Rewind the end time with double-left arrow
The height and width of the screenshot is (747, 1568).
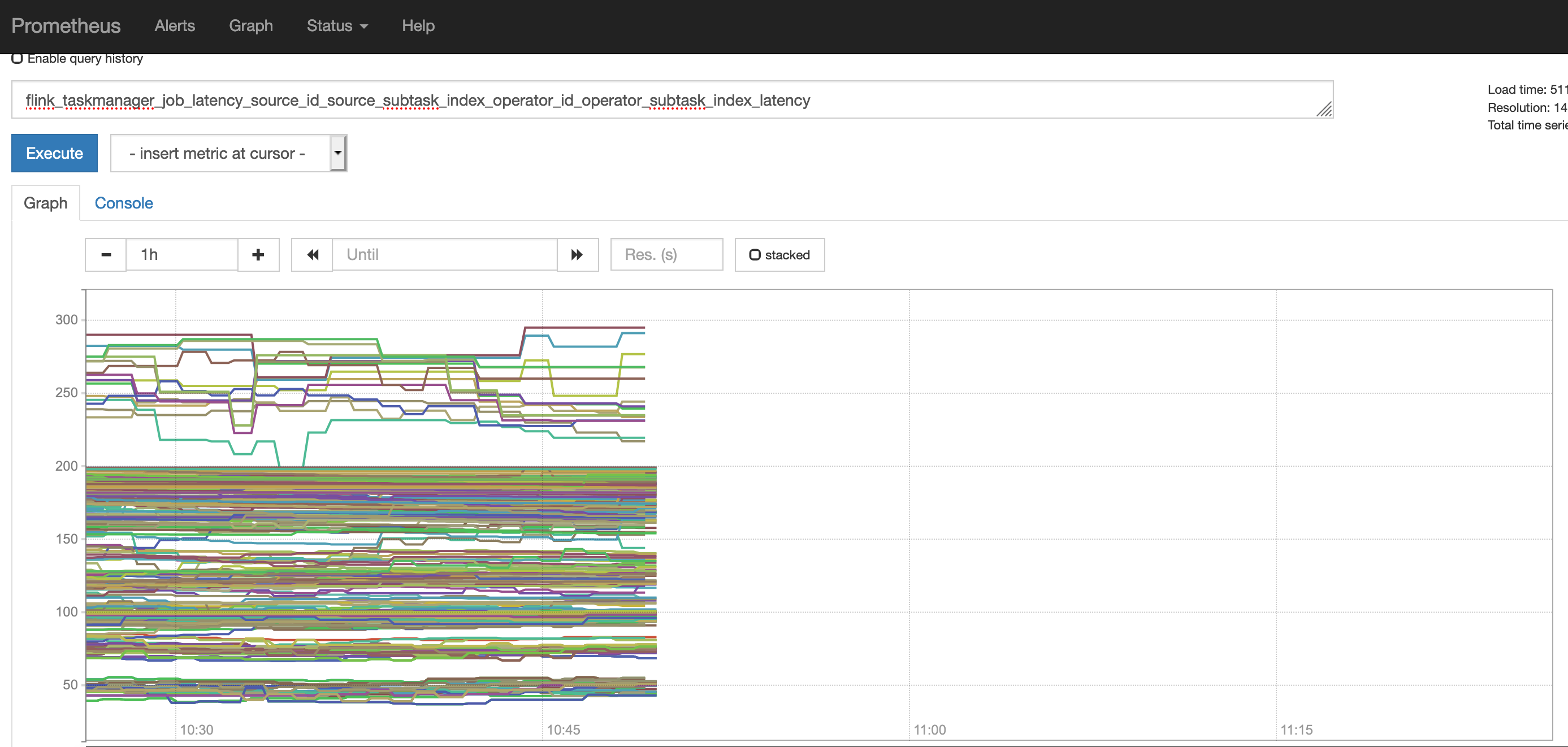(312, 255)
